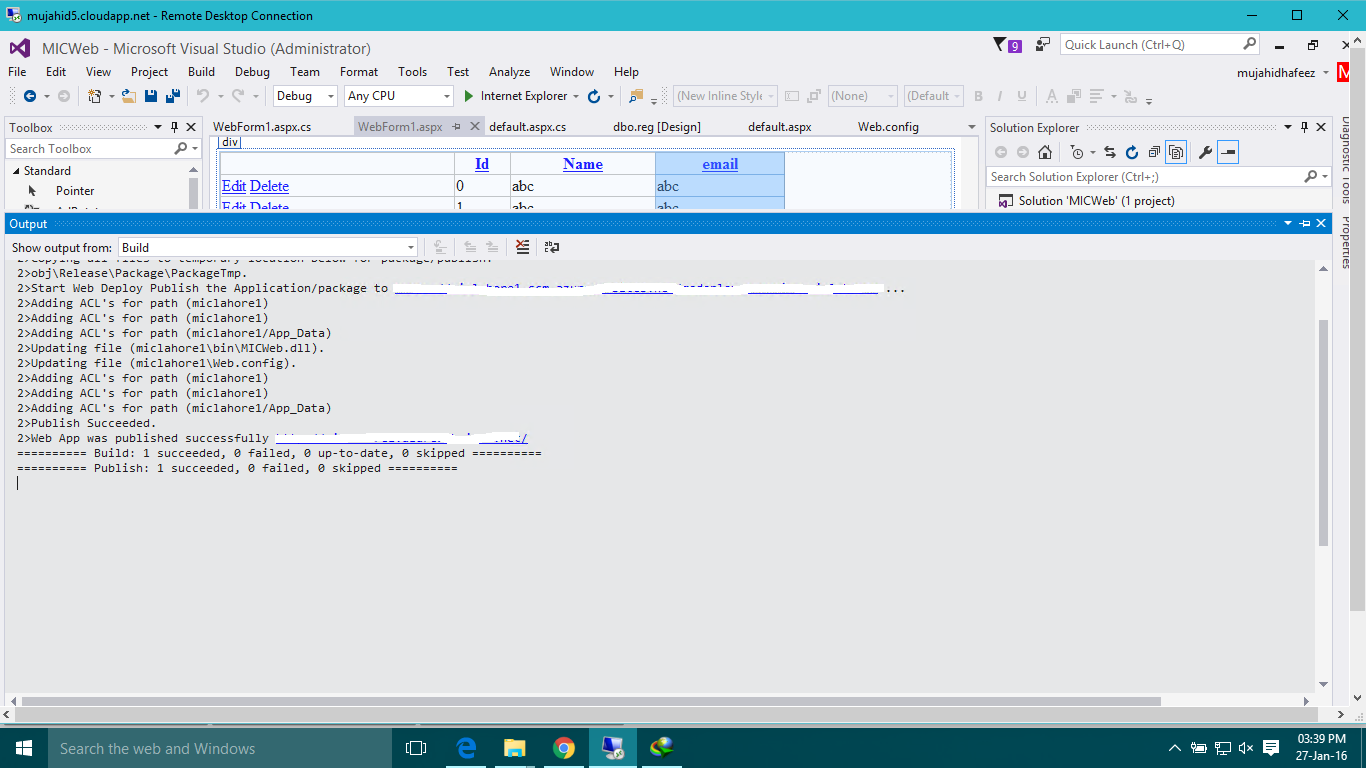Click the Home icon in Solution Explorer
The width and height of the screenshot is (1366, 768).
[1045, 152]
